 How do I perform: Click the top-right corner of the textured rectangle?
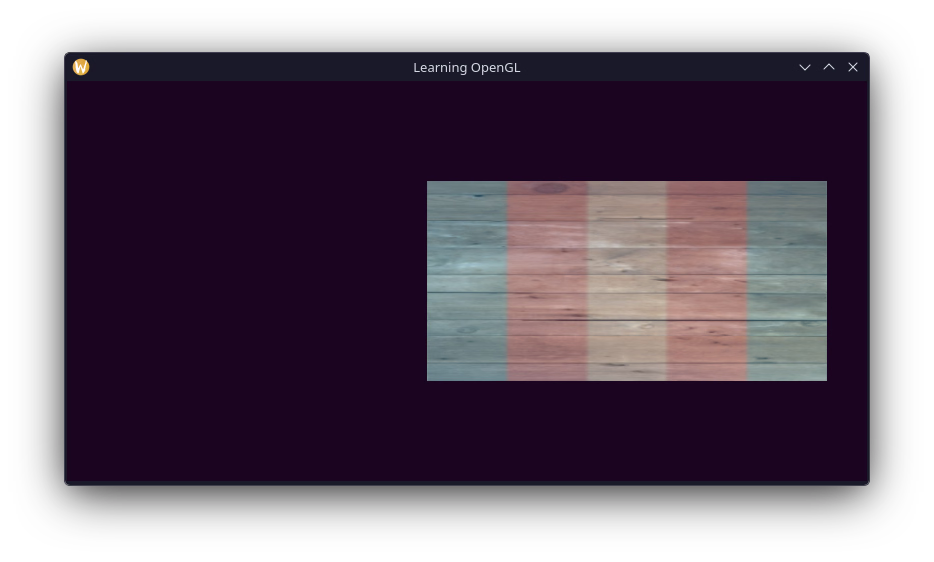[825, 183]
